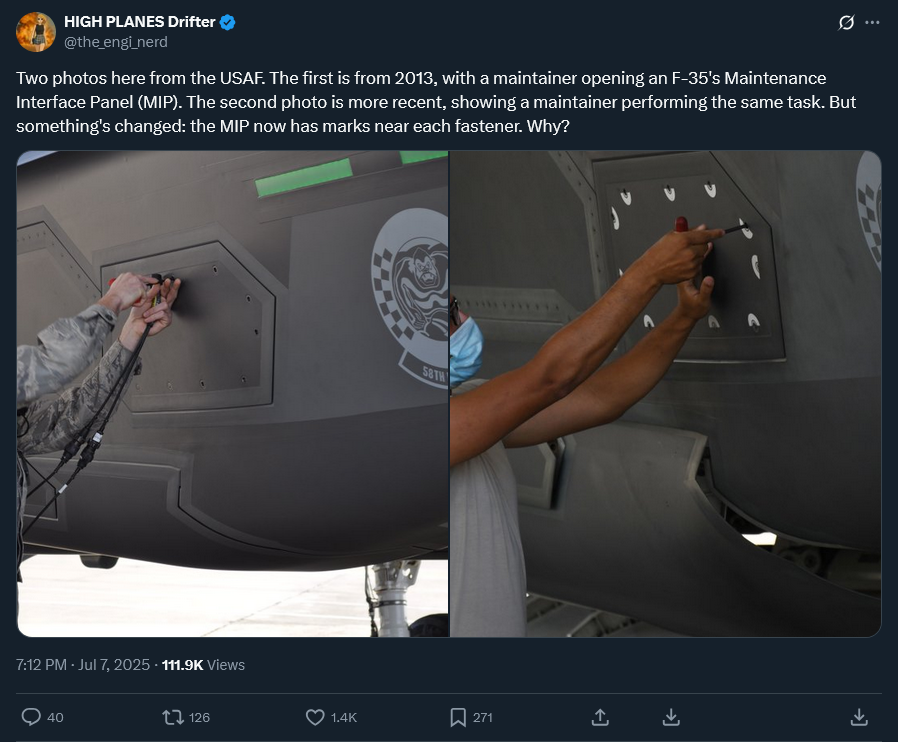Screen dimensions: 898x742
Task: Click the reply speech bubble icon
Action: click(x=31, y=717)
